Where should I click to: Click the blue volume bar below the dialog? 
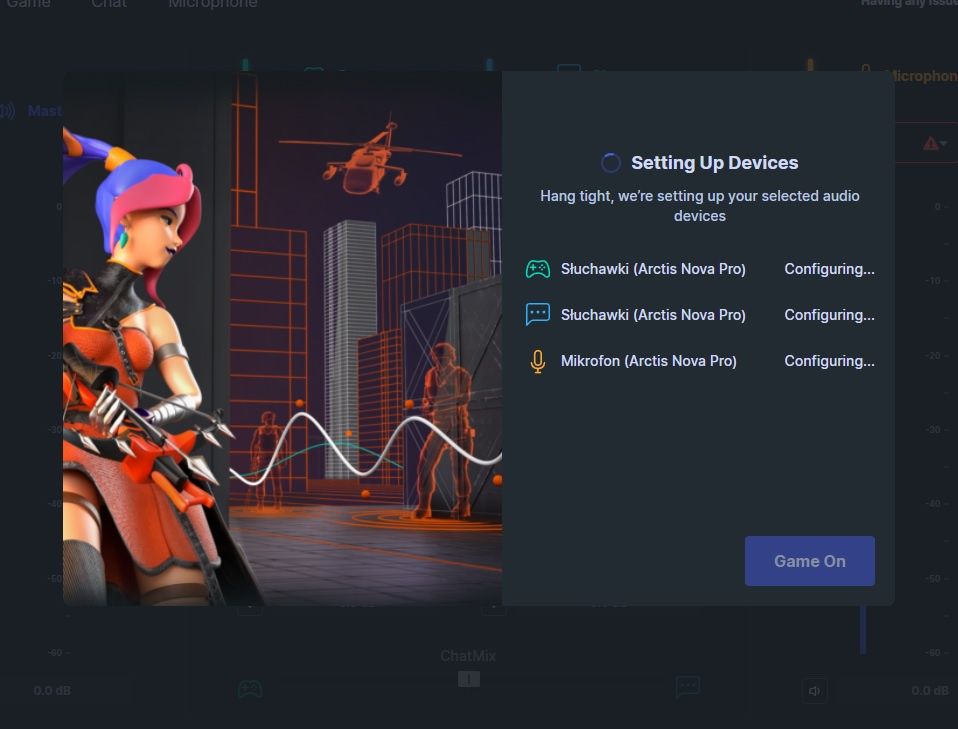click(863, 629)
